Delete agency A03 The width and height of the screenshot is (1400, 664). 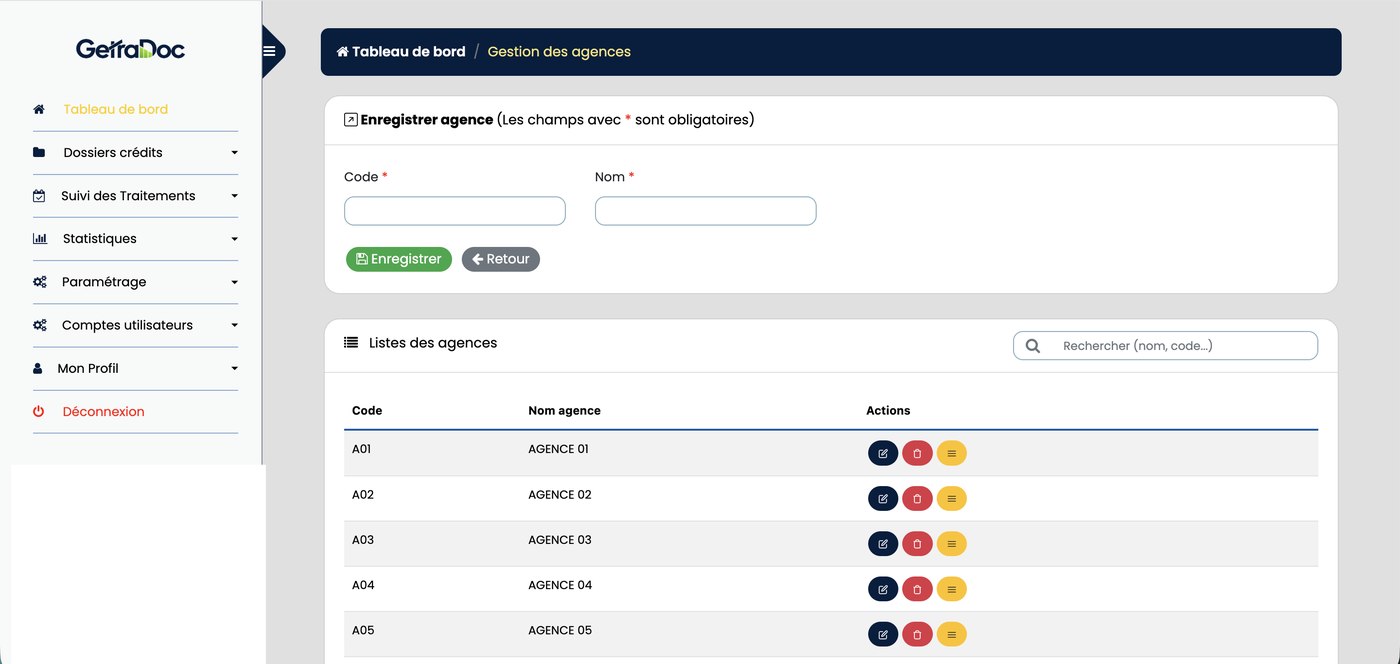[917, 544]
